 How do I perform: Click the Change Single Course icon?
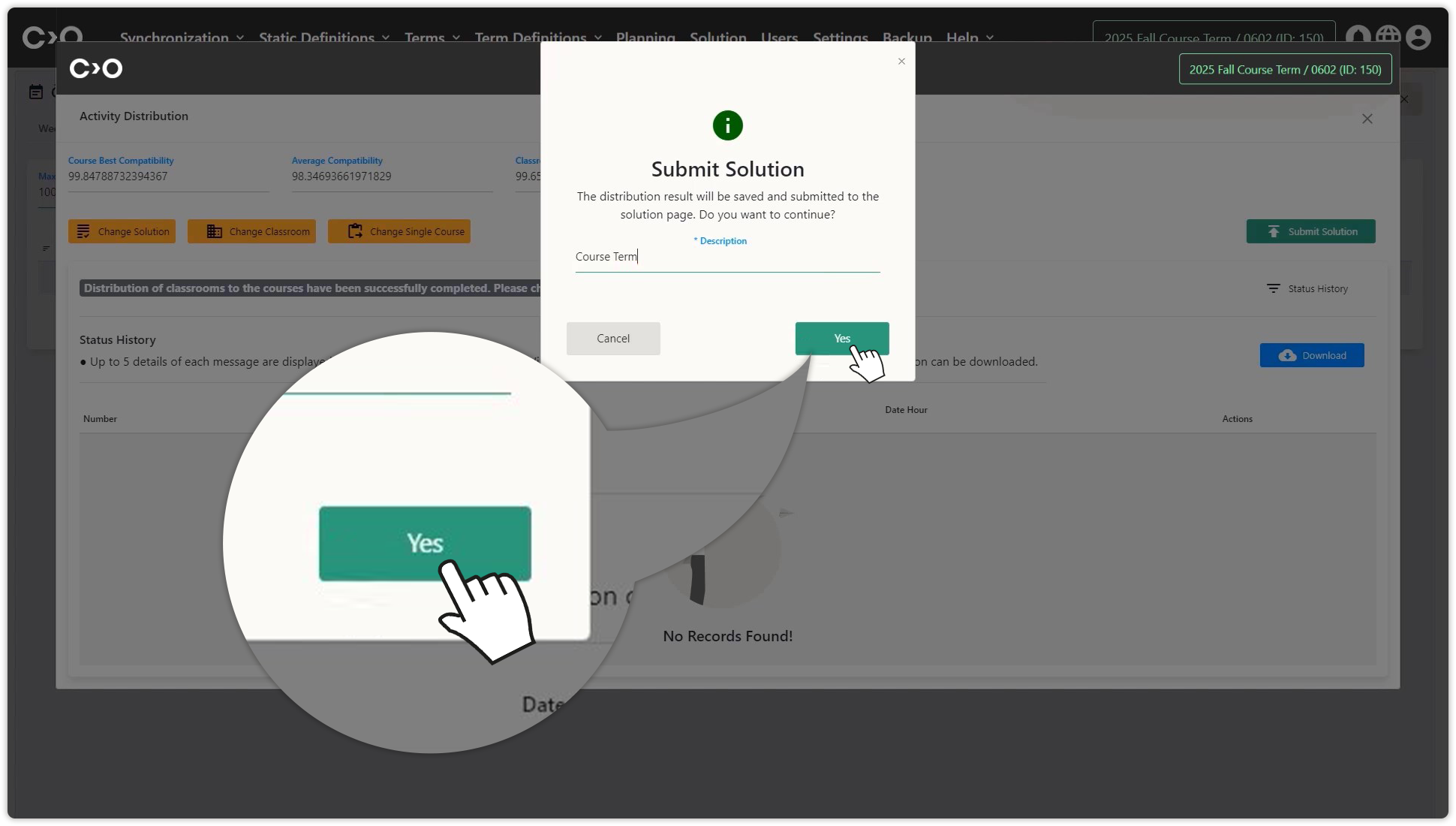355,231
